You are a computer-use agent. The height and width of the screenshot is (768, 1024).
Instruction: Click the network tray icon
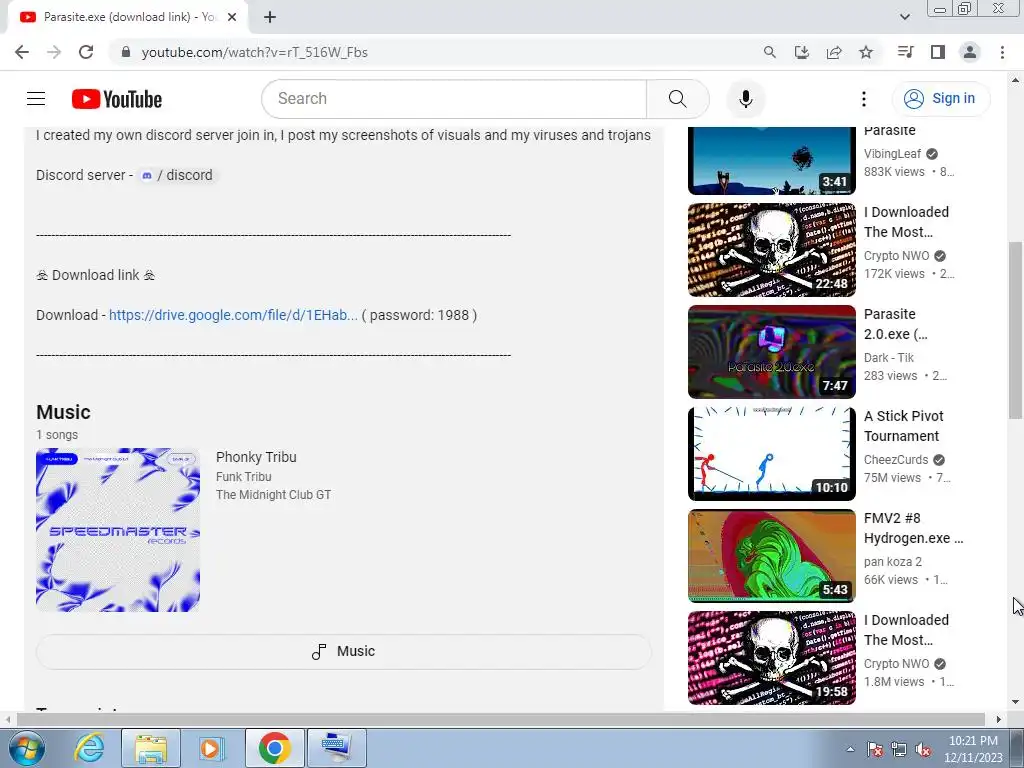899,749
